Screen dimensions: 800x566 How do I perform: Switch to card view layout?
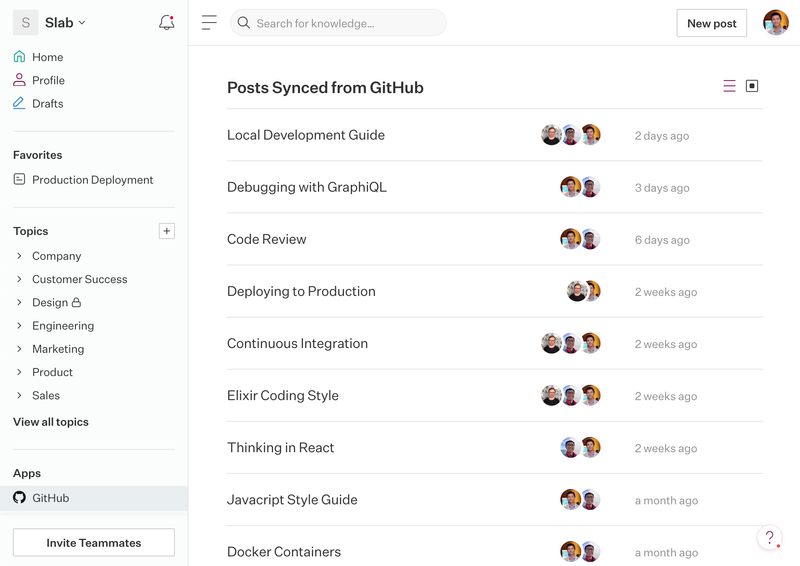[752, 87]
